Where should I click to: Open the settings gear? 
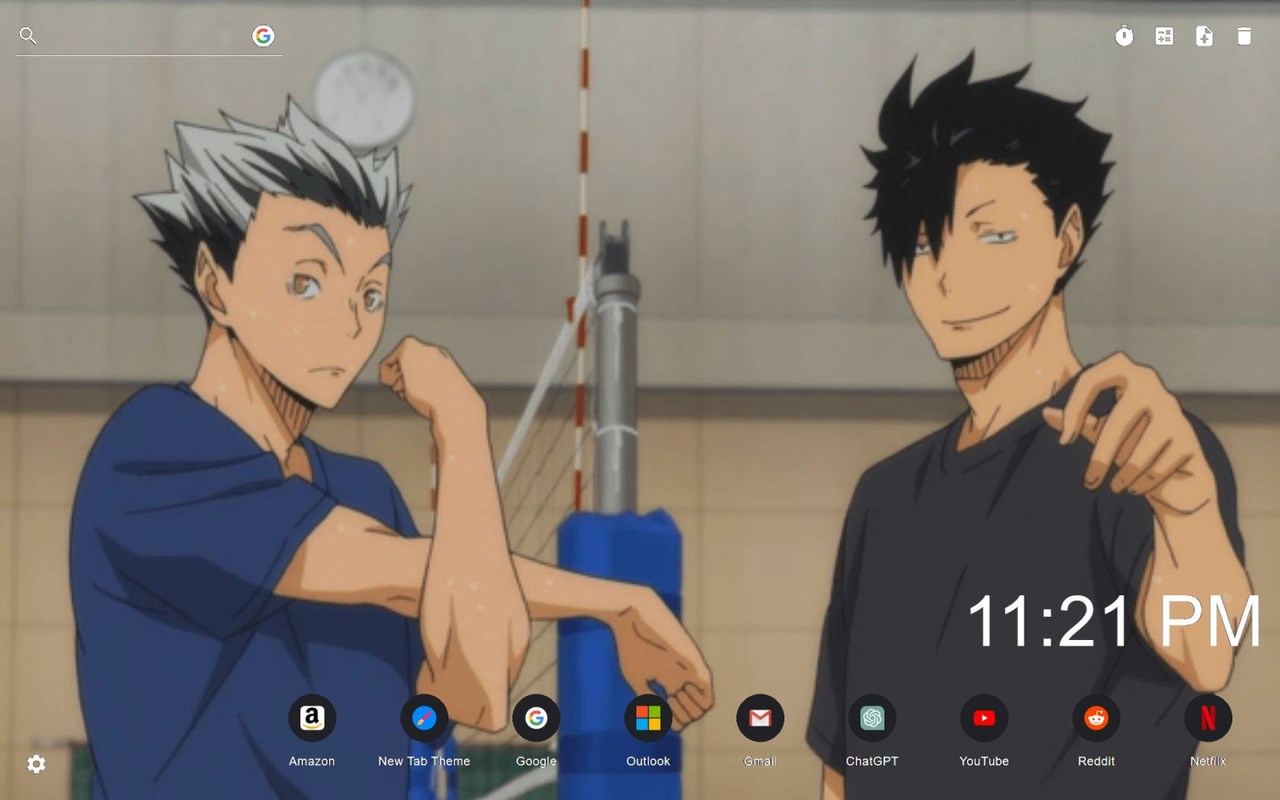[36, 764]
